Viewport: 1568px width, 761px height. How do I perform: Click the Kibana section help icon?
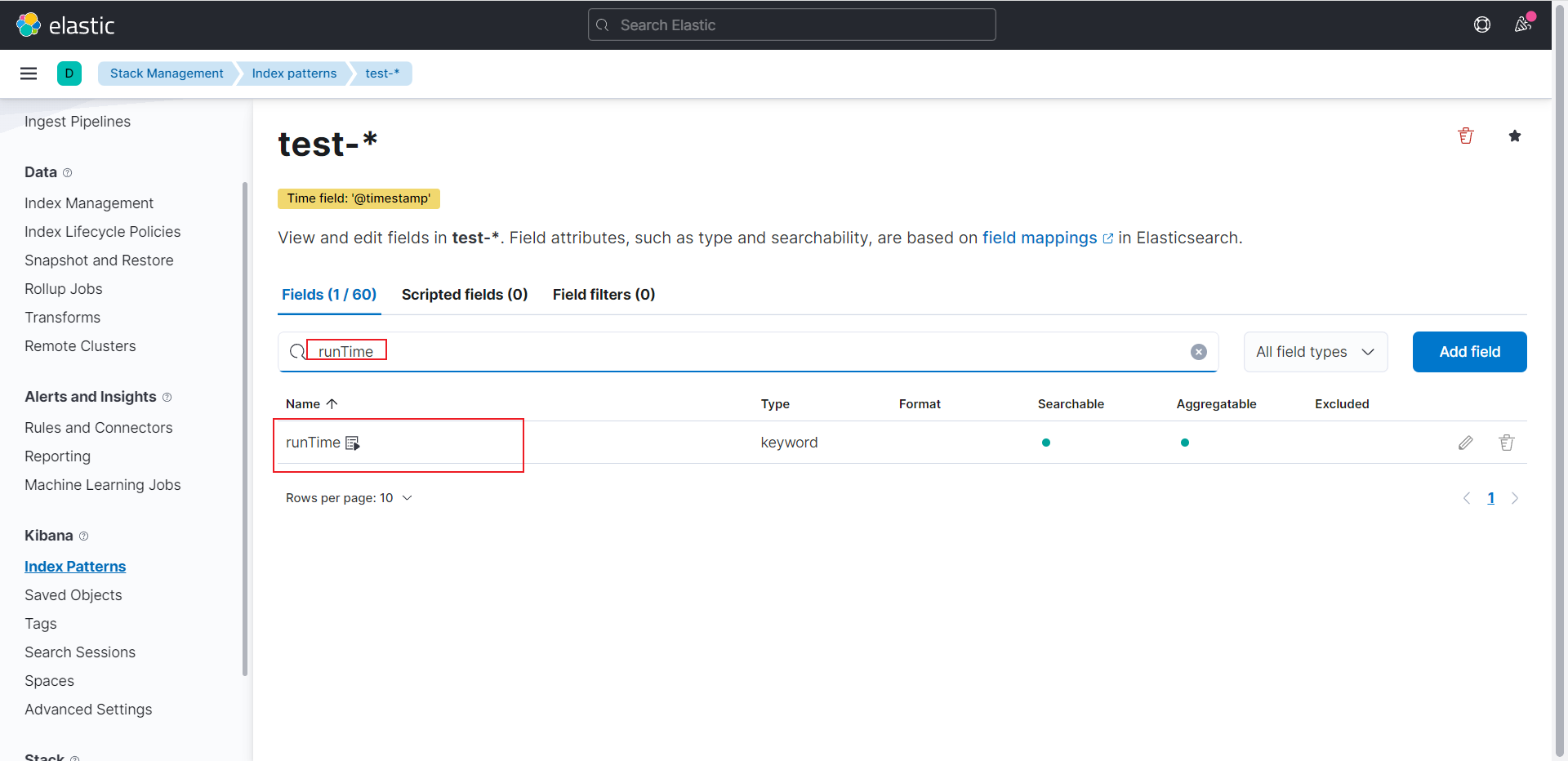83,536
